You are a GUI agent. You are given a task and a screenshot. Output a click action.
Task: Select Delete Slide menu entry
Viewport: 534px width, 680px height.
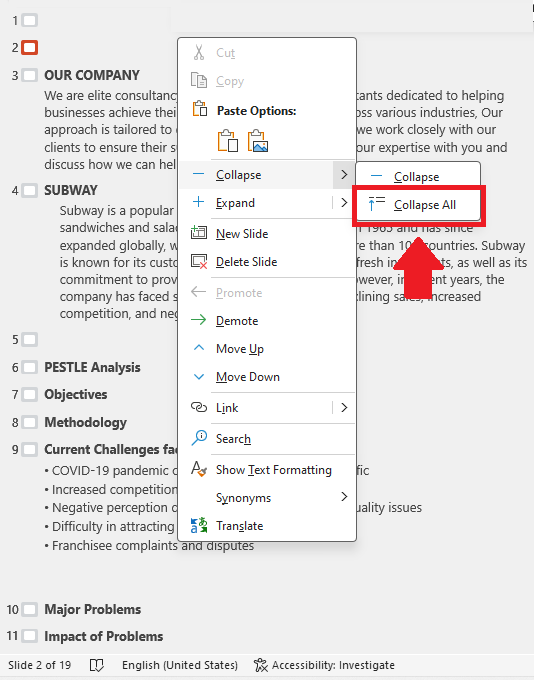267,262
